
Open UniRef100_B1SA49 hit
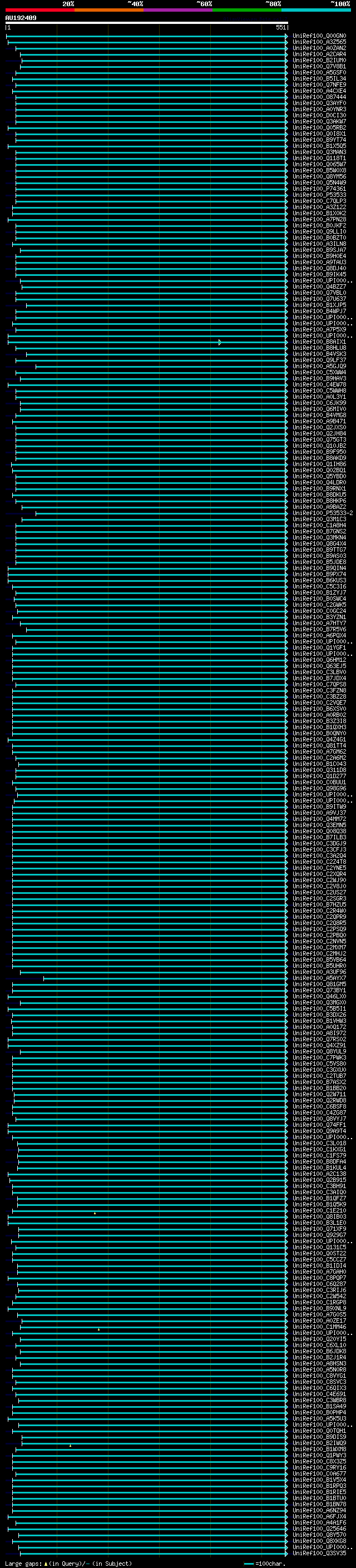point(319,1406)
